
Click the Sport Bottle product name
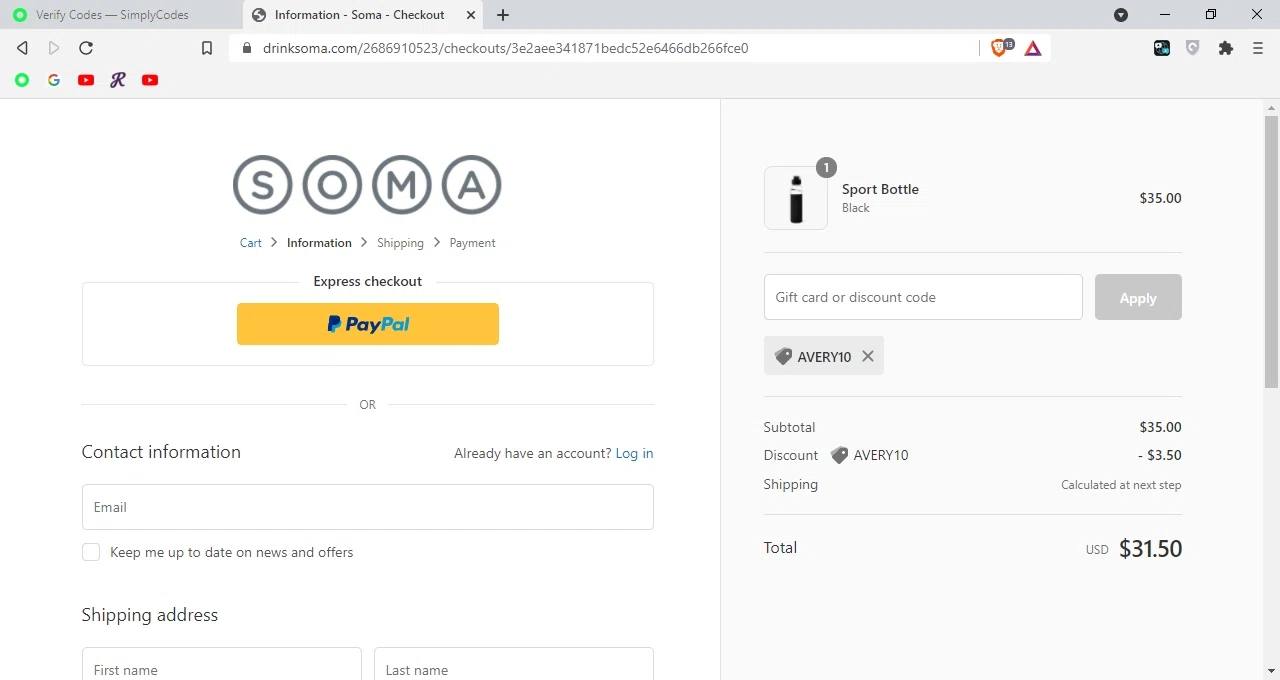coord(880,189)
